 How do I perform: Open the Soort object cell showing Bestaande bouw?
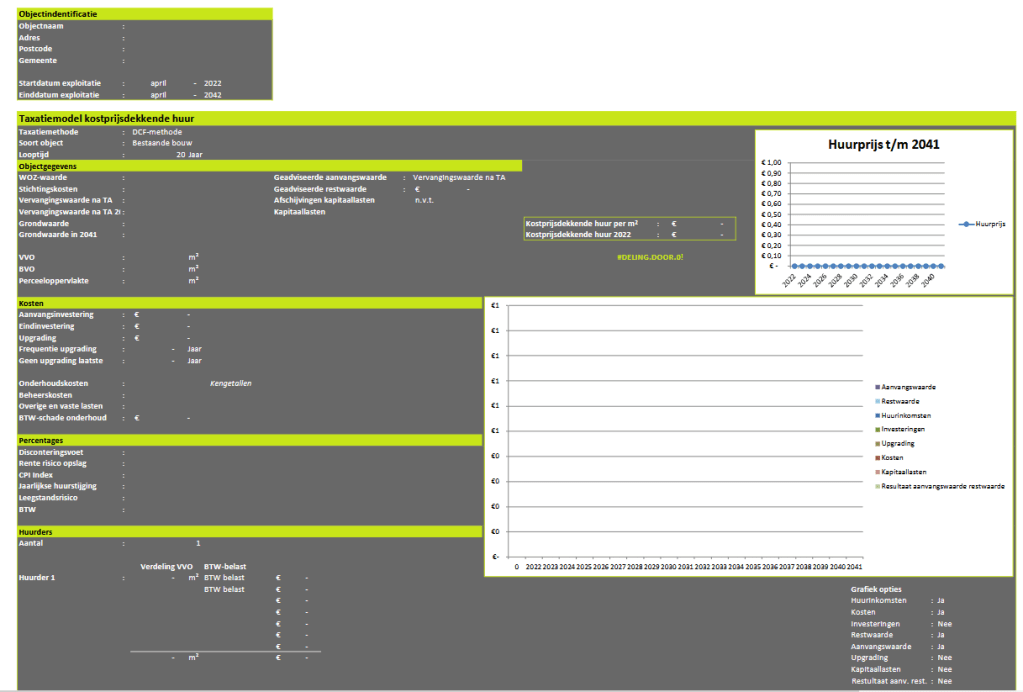(x=161, y=143)
